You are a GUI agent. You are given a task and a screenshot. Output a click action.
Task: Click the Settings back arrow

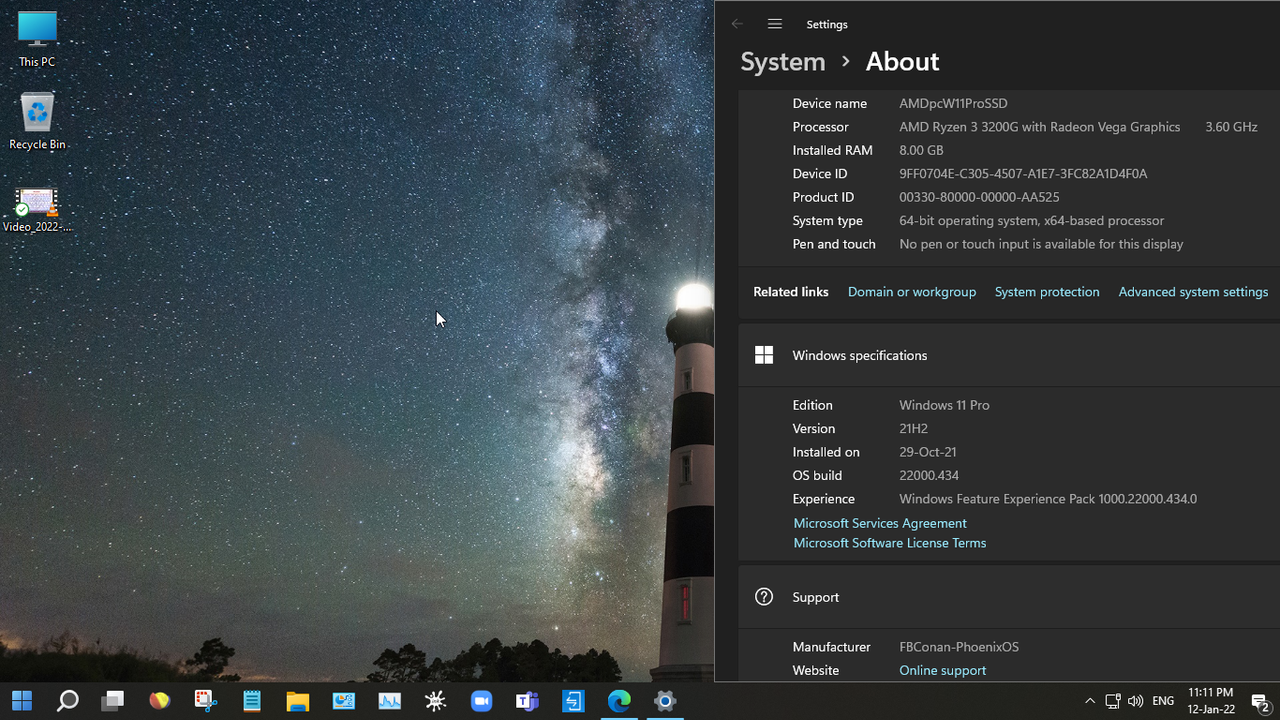[x=737, y=24]
